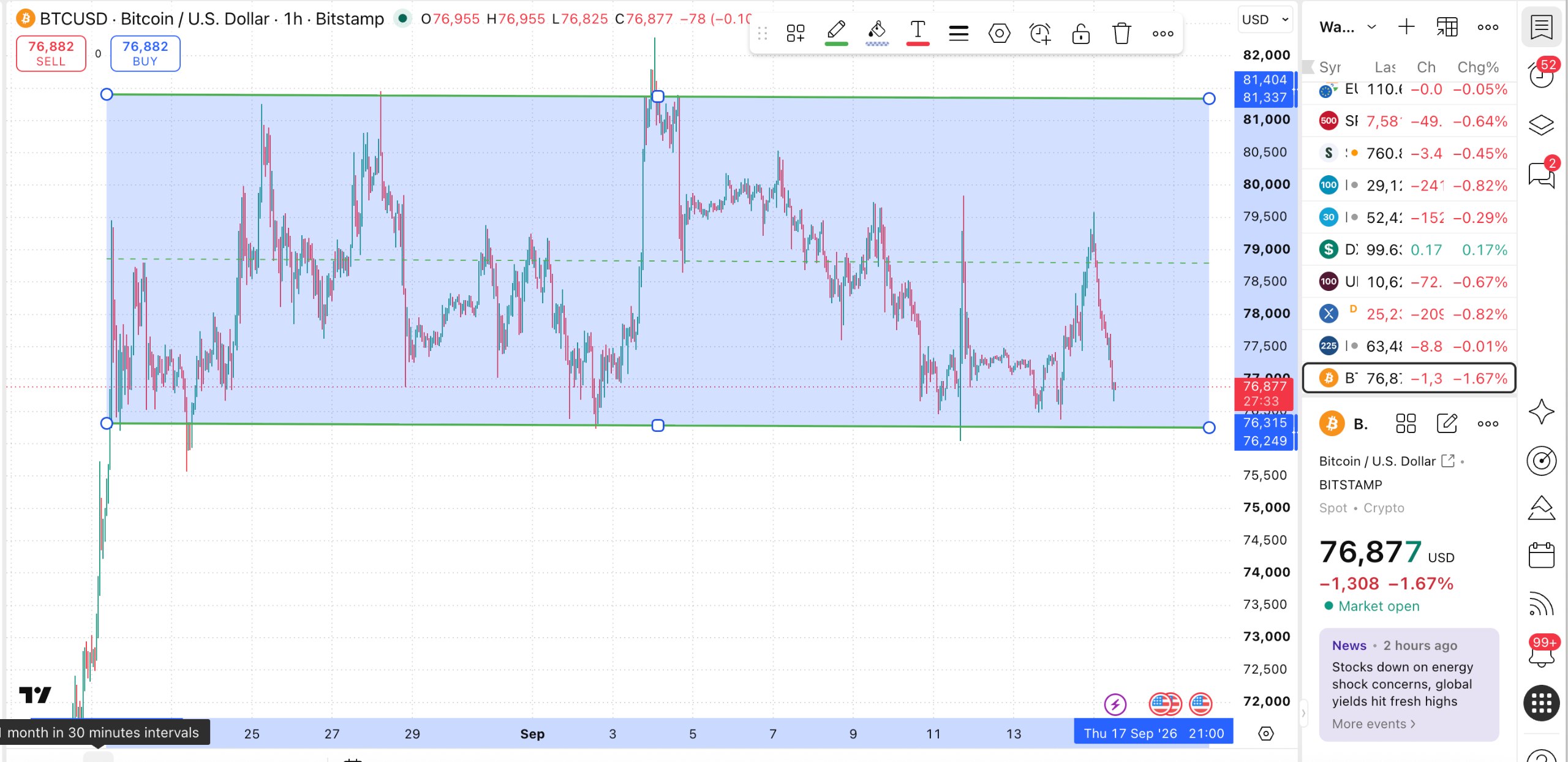Change line color with pencil icon
This screenshot has height=762, width=1568.
click(x=836, y=33)
